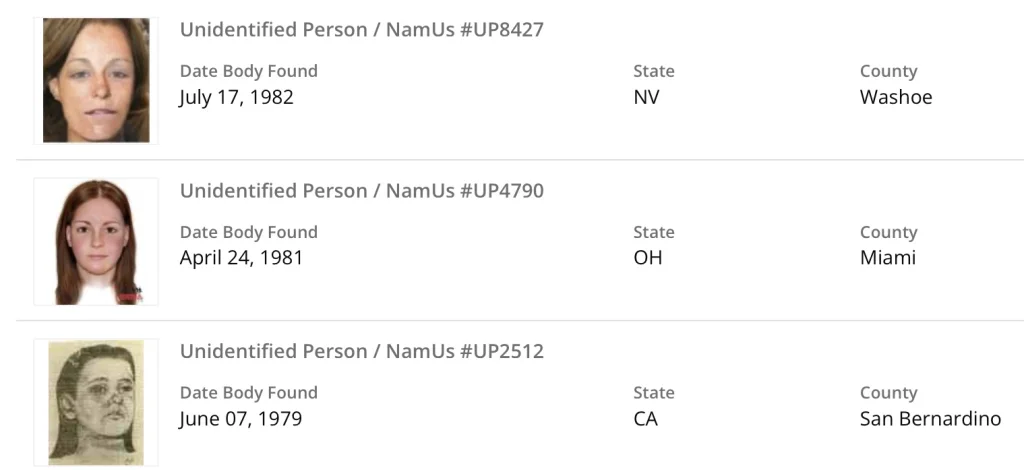Click the State label in the UP4790 row
The image size is (1024, 470).
coord(654,232)
